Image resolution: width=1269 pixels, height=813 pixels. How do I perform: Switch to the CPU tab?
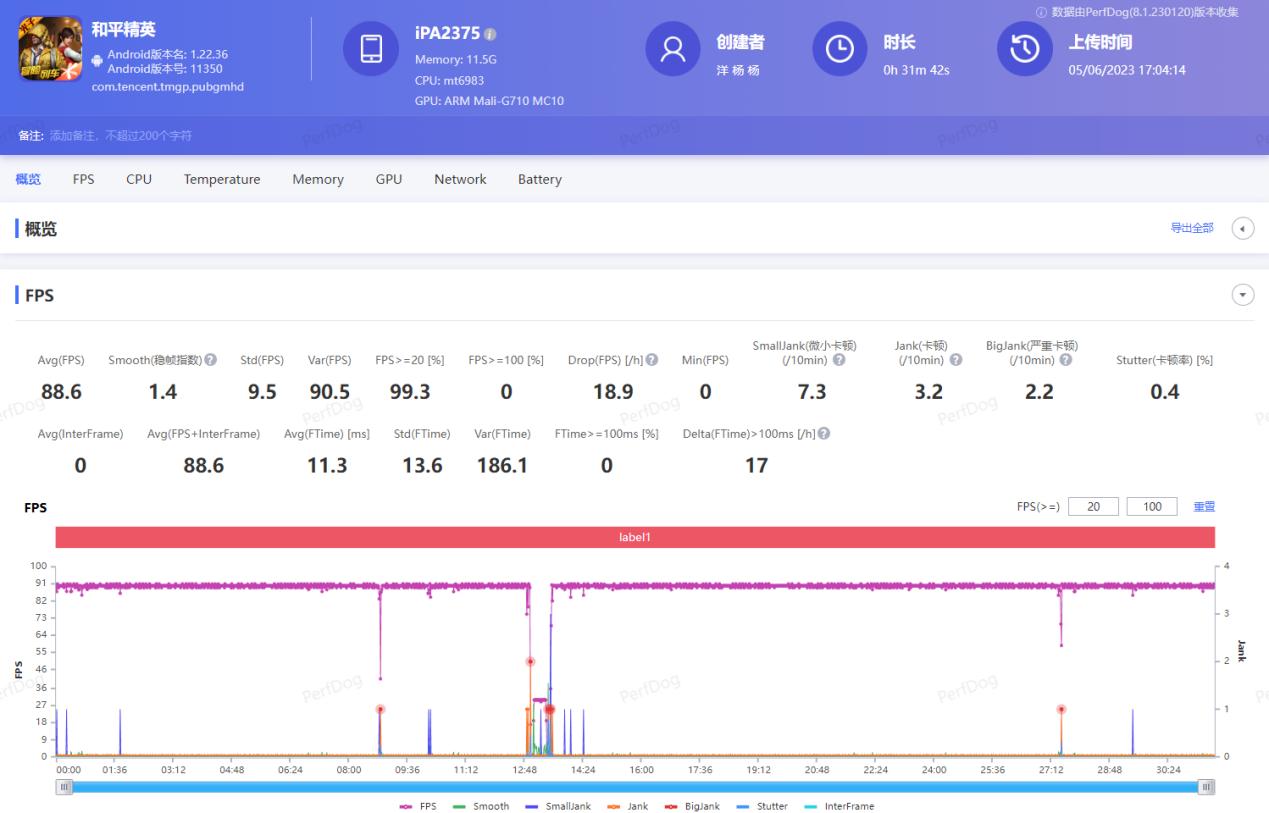click(x=138, y=179)
